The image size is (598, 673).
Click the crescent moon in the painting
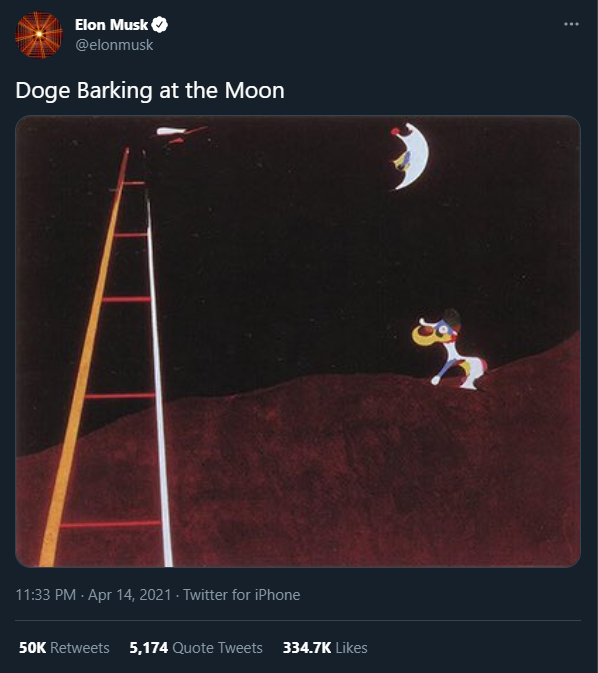coord(410,156)
